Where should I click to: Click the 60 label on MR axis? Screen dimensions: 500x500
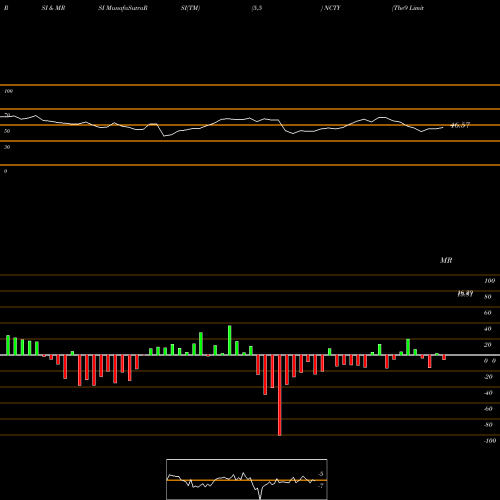[x=487, y=313]
